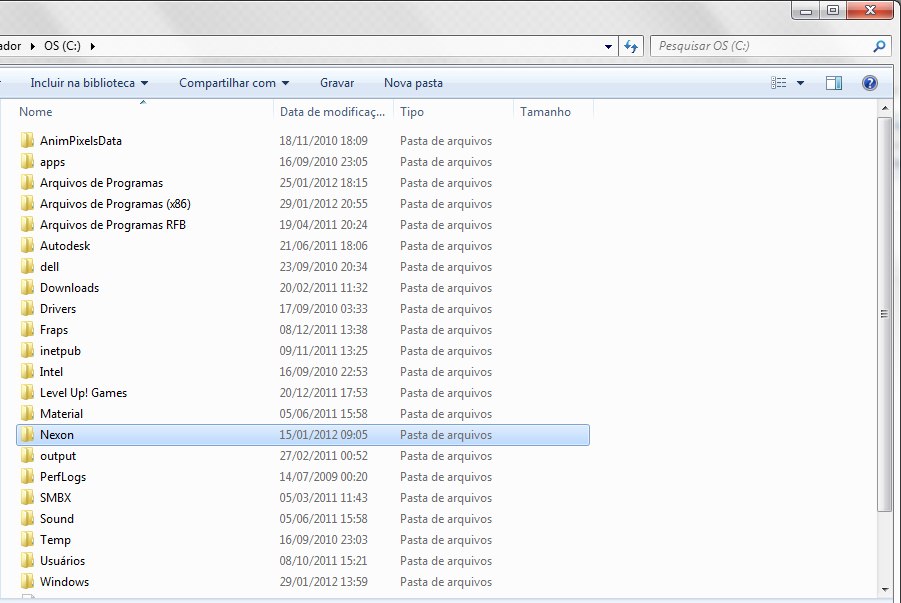Toggle the preview pane icon
901x603 pixels.
point(834,83)
